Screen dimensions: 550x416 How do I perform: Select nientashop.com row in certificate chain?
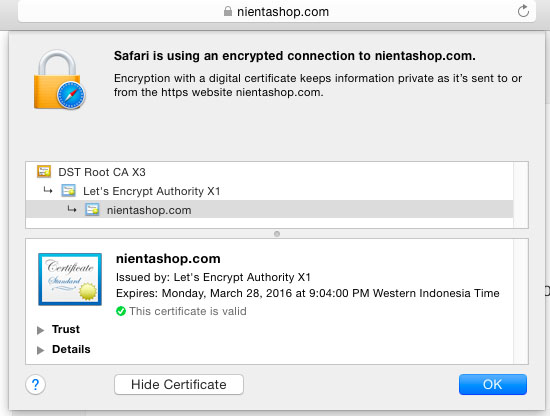click(269, 209)
